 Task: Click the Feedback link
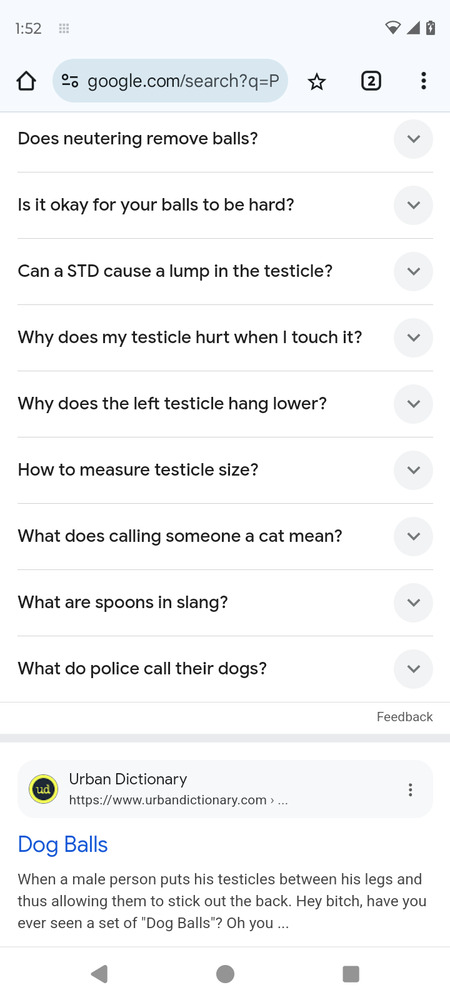(x=405, y=717)
